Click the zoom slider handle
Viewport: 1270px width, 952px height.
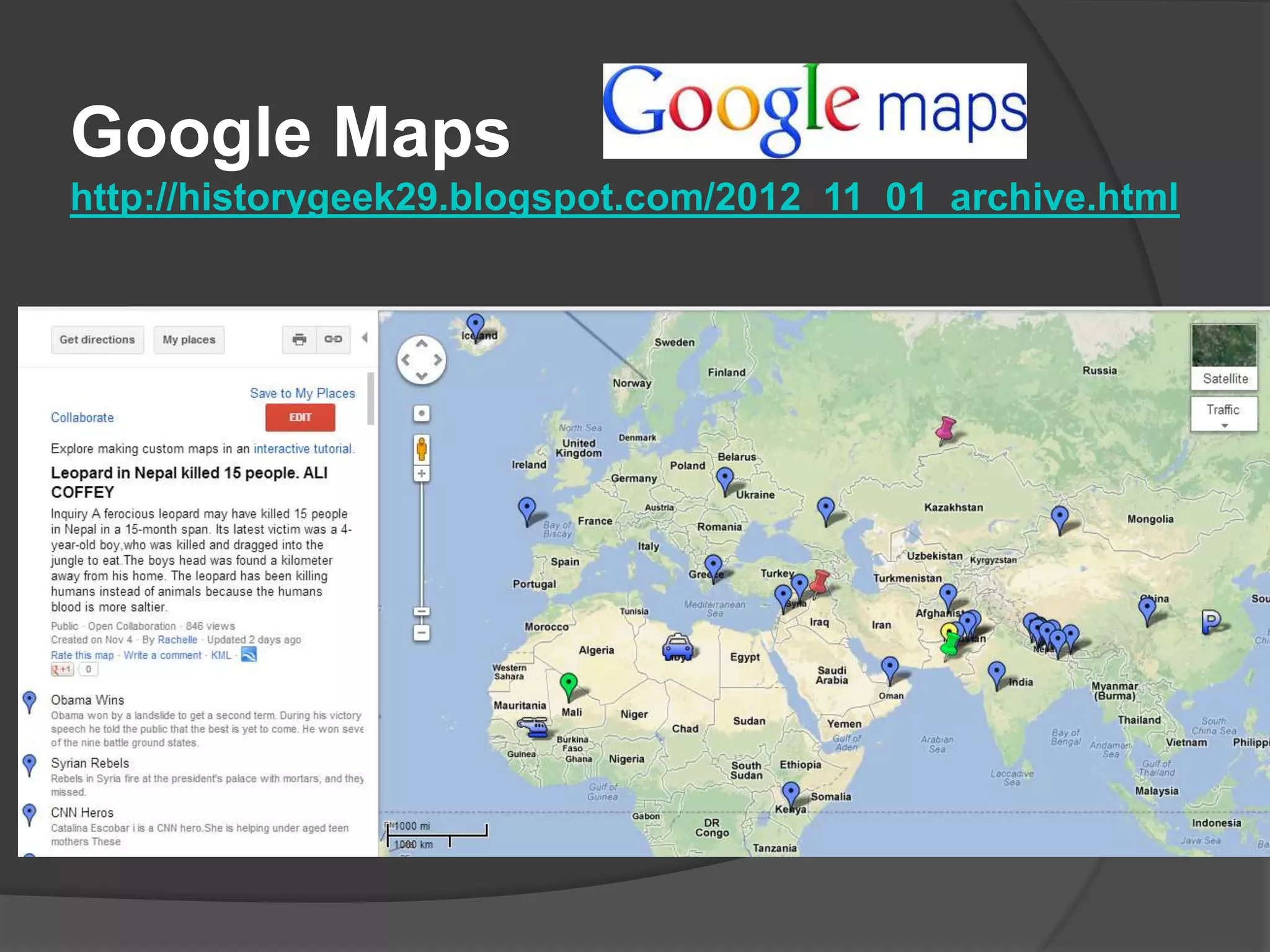coord(422,612)
